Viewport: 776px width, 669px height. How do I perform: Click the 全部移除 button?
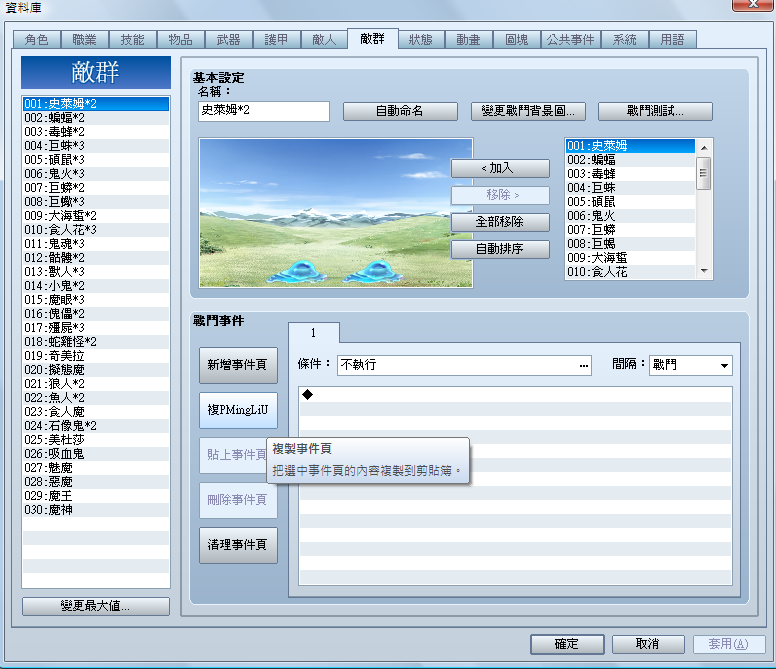(x=500, y=222)
